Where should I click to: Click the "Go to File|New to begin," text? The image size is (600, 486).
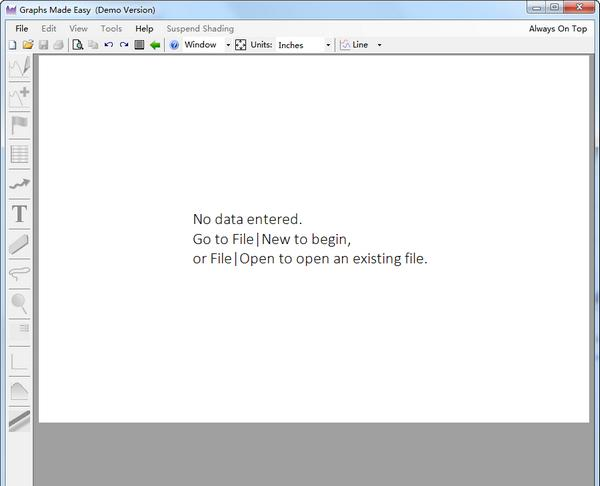coord(272,240)
